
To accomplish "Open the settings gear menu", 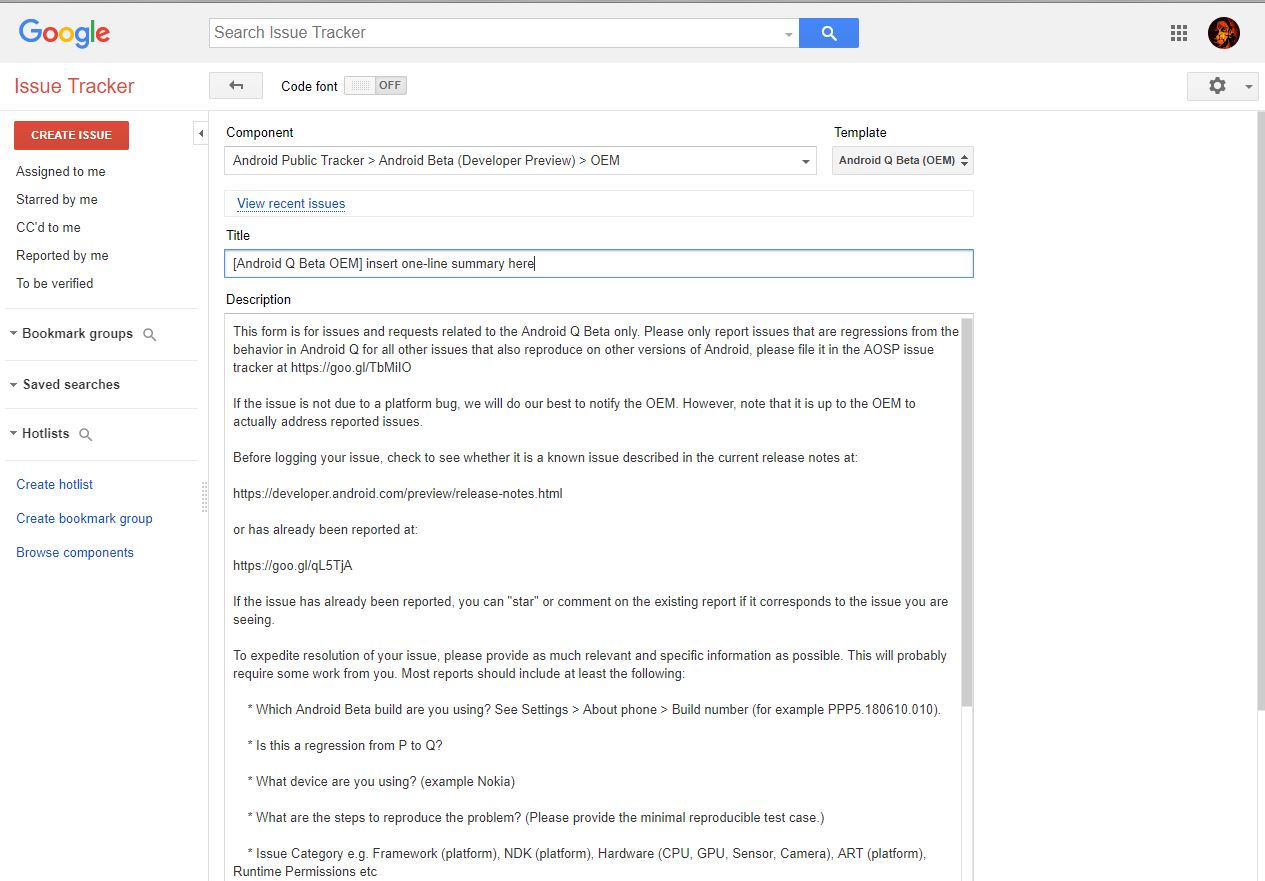I will 1222,86.
